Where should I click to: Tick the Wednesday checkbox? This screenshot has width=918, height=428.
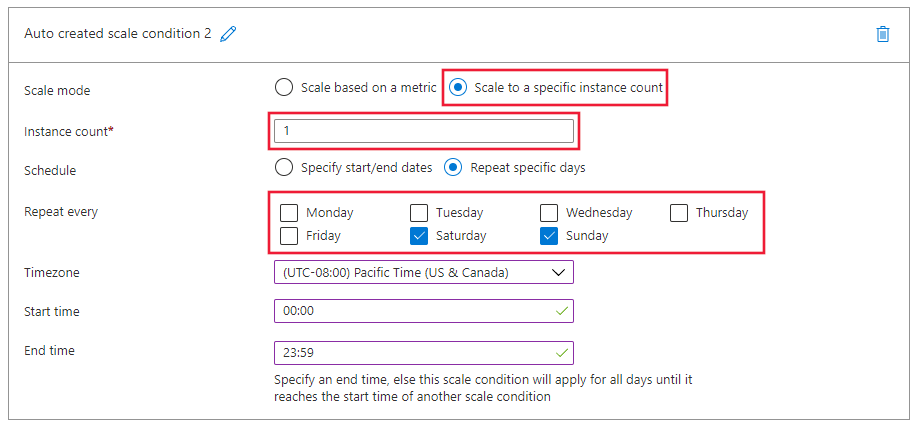549,212
